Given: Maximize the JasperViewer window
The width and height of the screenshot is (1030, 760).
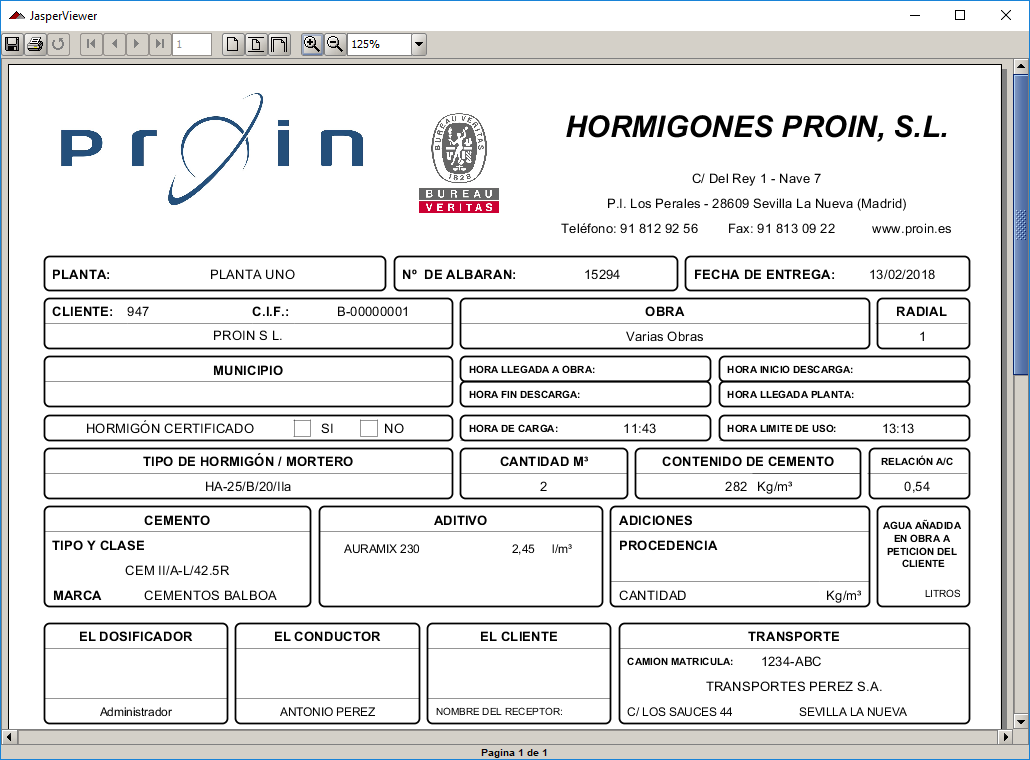Looking at the screenshot, I should pyautogui.click(x=960, y=15).
